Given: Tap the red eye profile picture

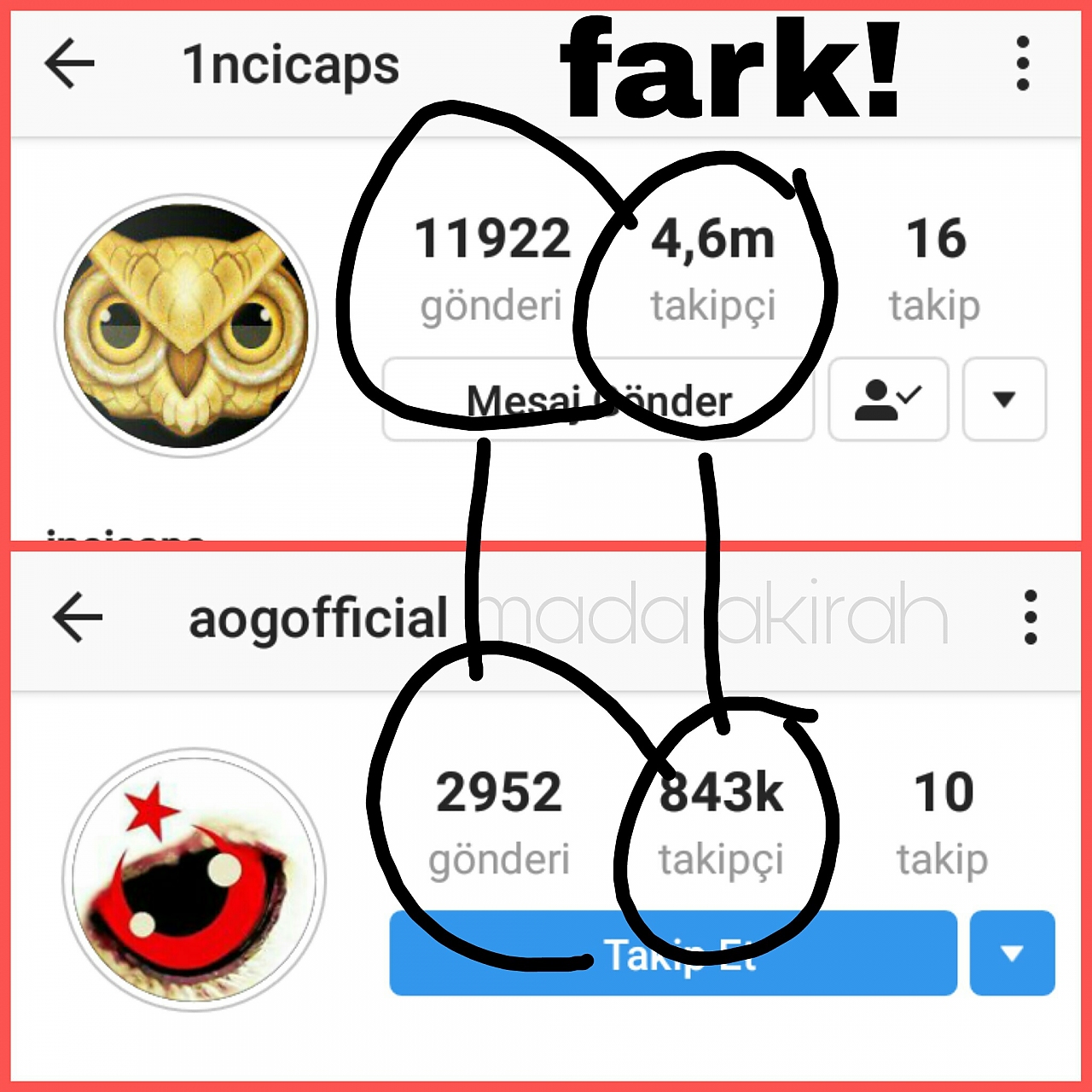Looking at the screenshot, I should (x=195, y=880).
